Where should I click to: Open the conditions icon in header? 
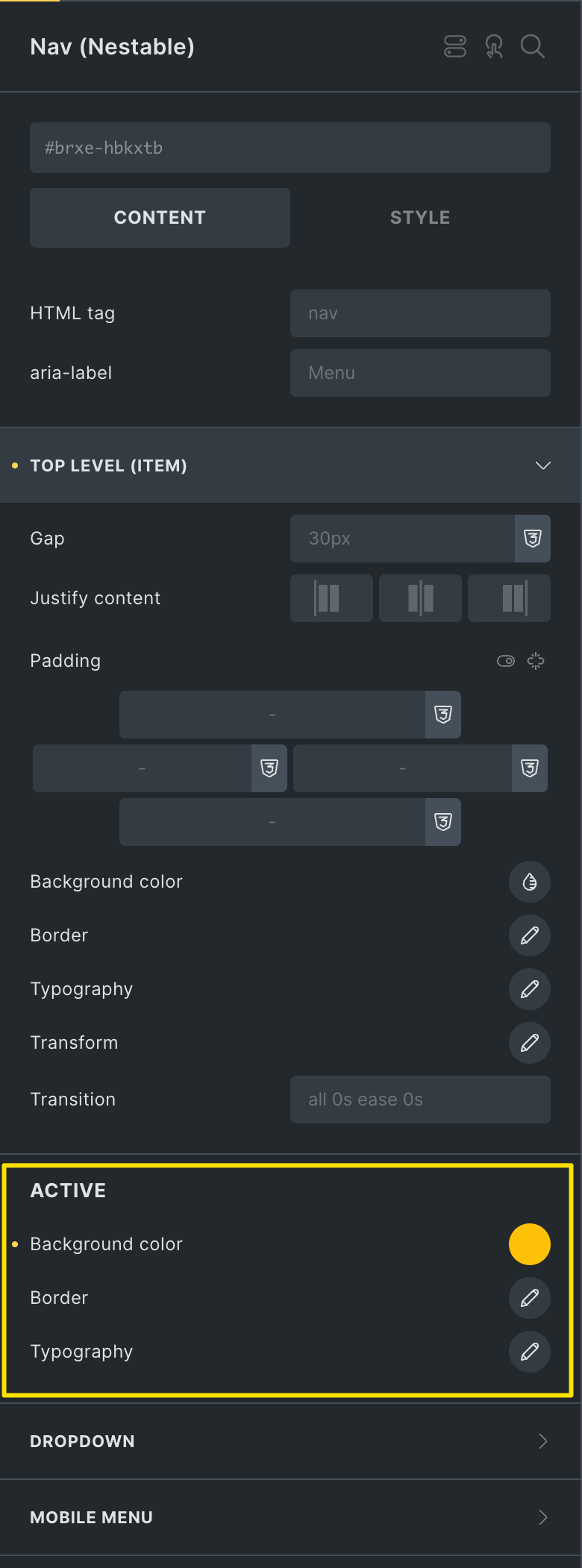point(455,46)
